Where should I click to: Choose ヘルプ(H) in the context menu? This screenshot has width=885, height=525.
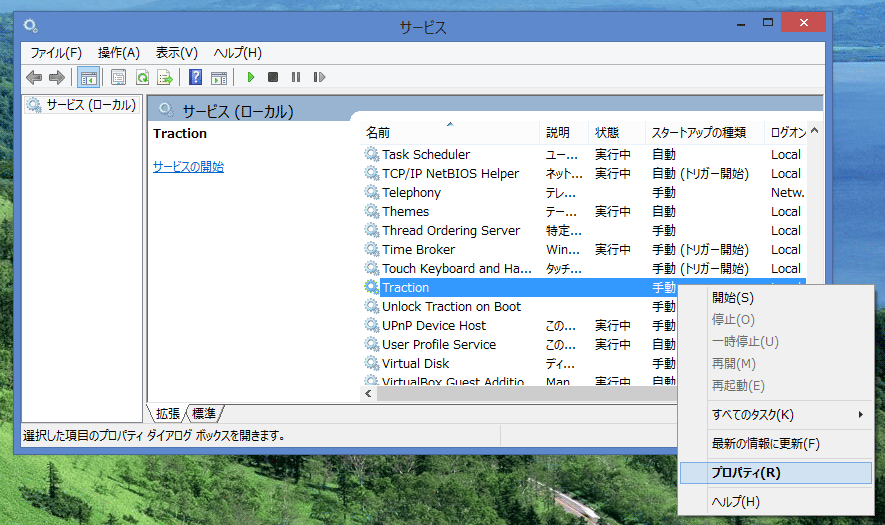point(776,502)
